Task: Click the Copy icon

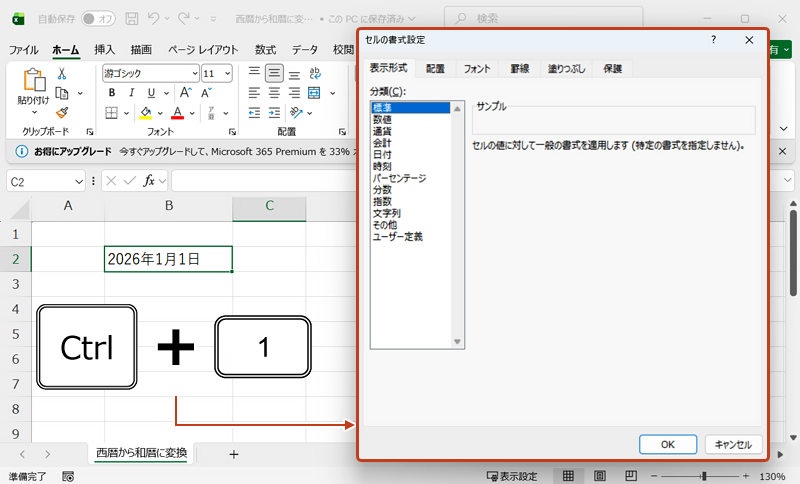Action: 62,93
